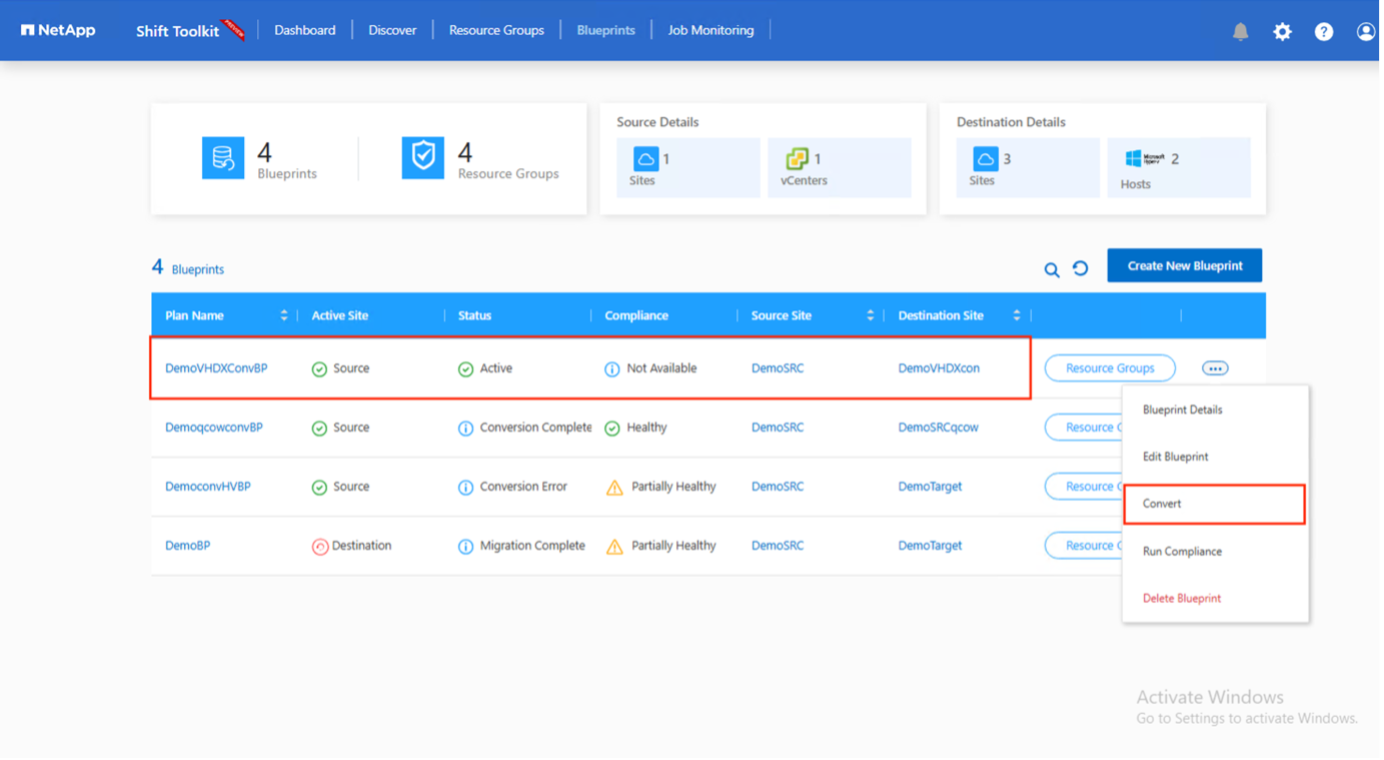Sort by Destination Site column arrows
This screenshot has height=760, width=1384.
(1017, 316)
